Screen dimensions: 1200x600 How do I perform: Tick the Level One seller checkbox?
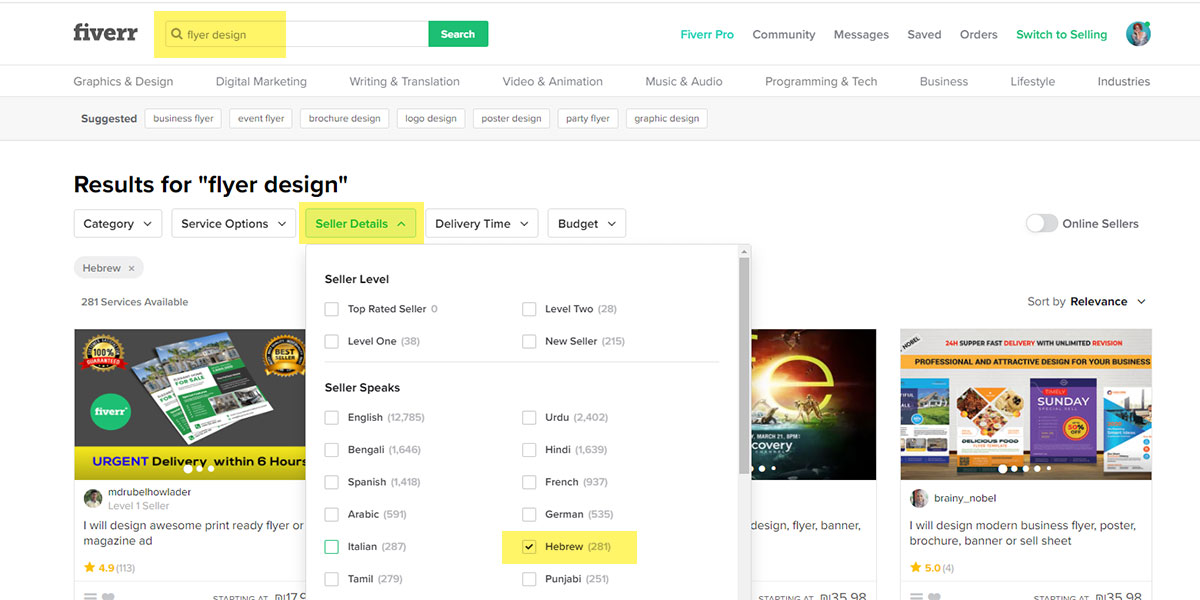332,341
